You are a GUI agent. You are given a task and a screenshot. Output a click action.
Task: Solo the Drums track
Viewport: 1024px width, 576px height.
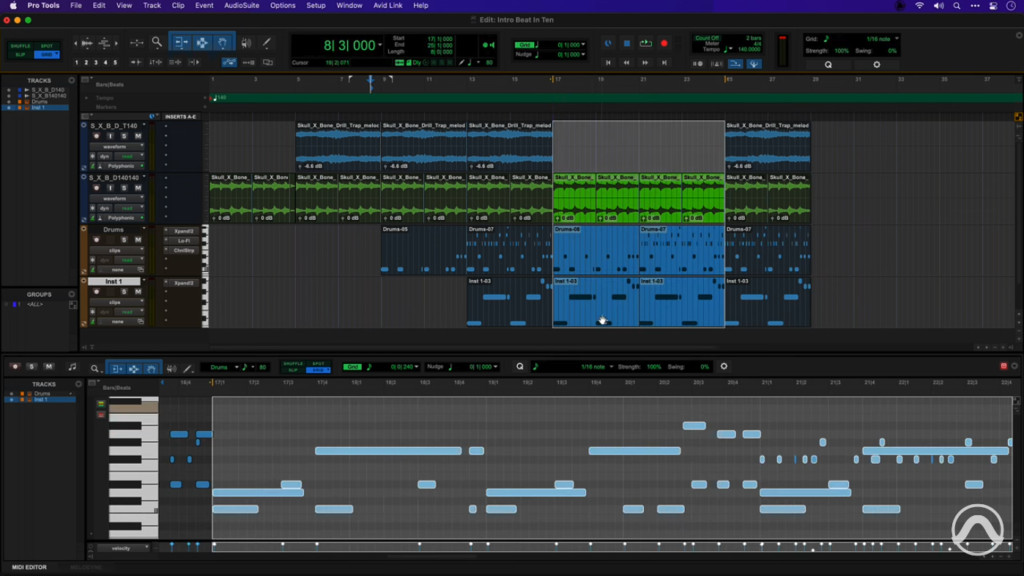pos(124,240)
